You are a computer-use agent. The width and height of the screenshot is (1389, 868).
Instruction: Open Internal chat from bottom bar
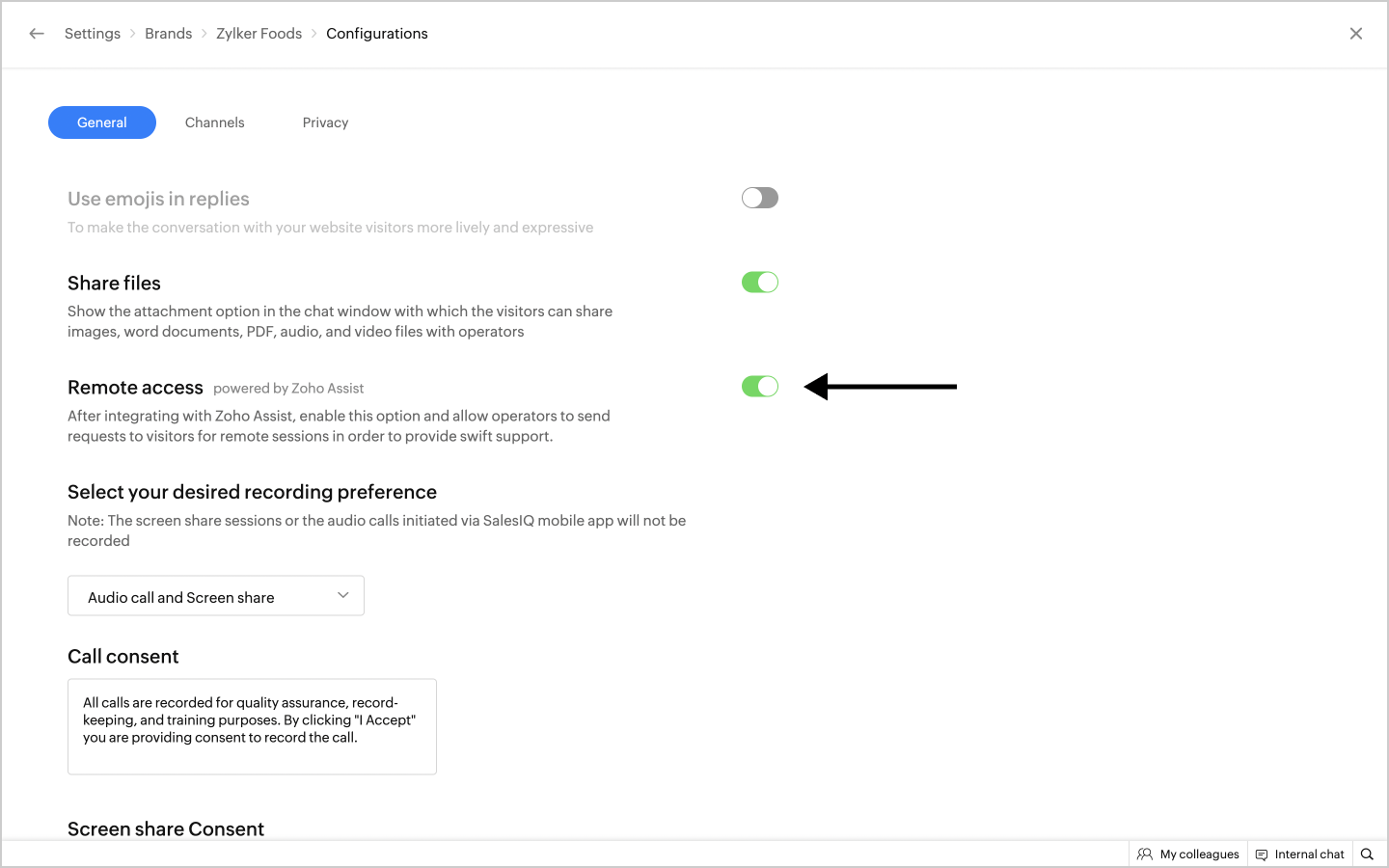click(x=1309, y=854)
